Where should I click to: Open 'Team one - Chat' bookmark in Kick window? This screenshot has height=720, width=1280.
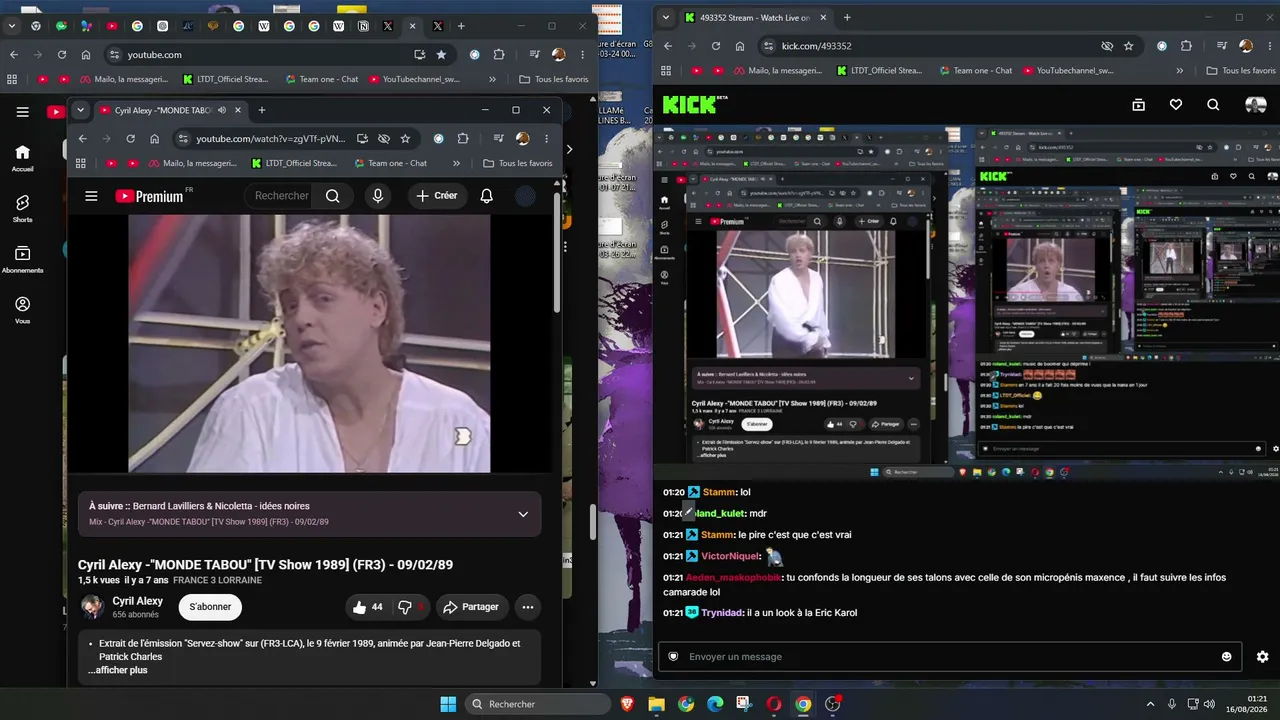point(974,71)
